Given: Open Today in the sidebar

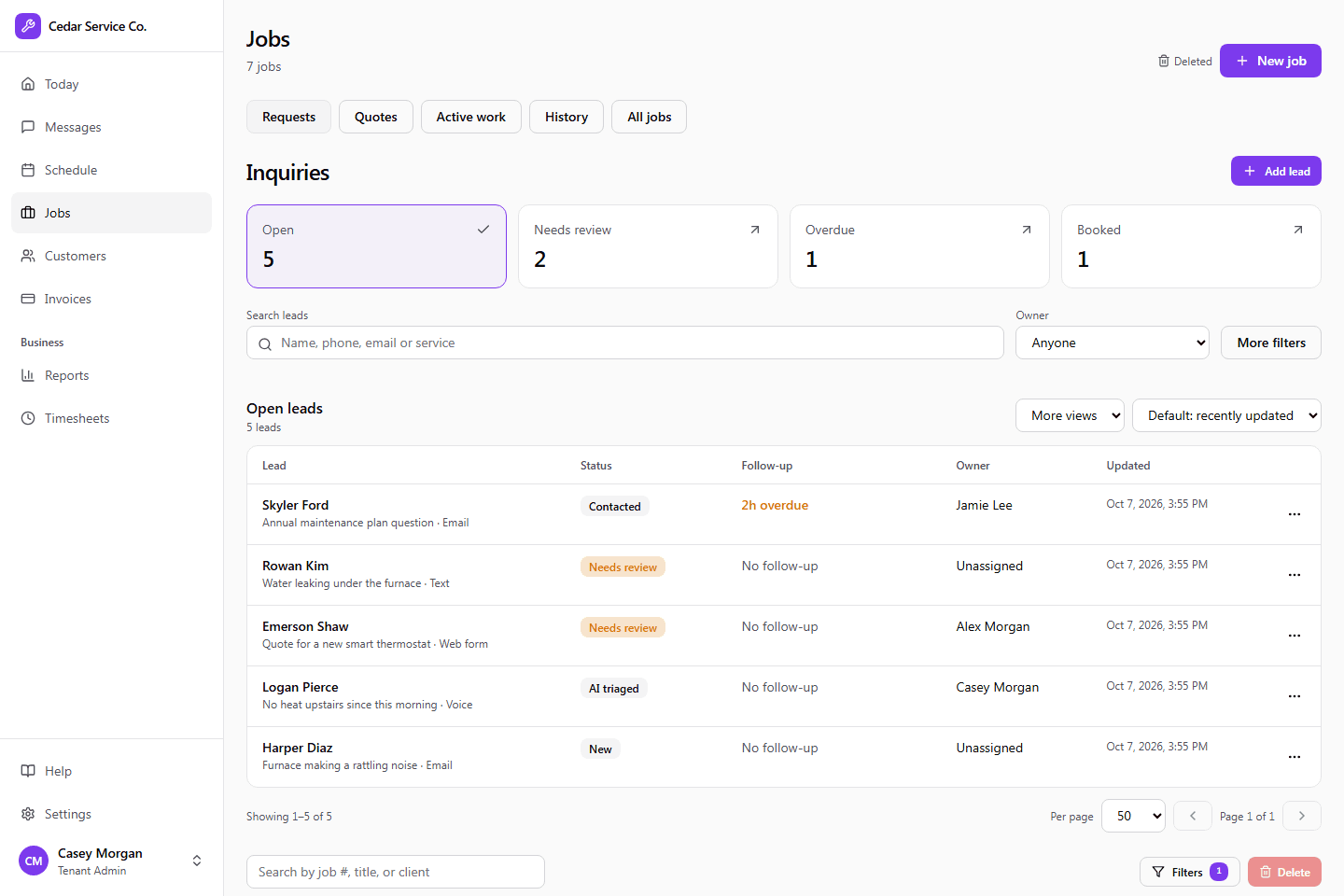Looking at the screenshot, I should pos(111,84).
